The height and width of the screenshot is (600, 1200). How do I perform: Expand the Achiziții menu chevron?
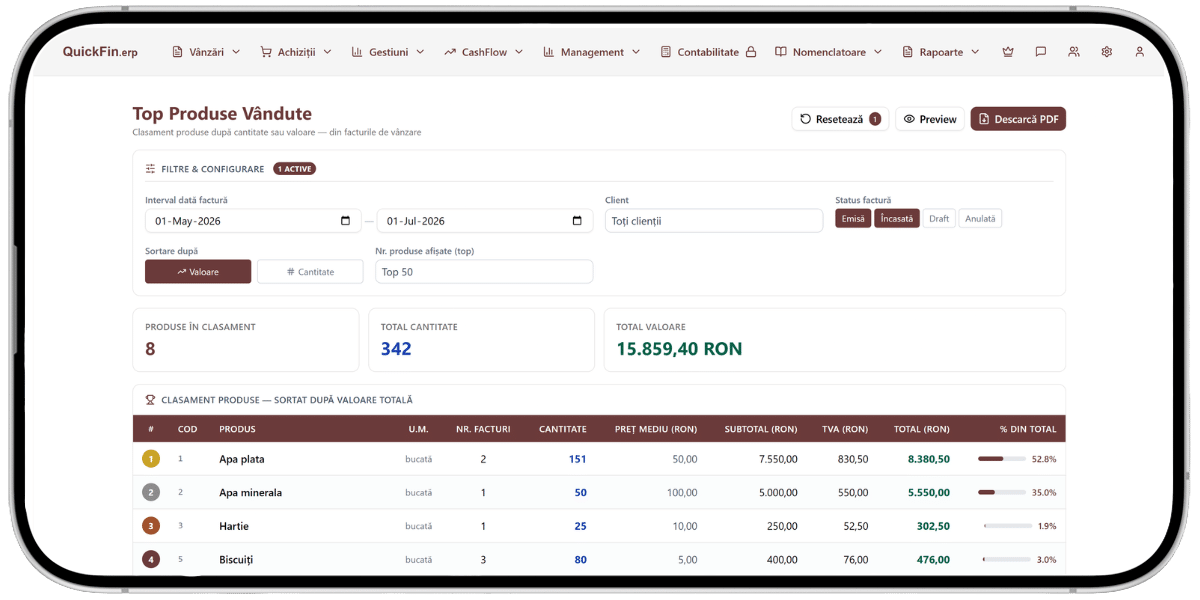click(x=327, y=52)
